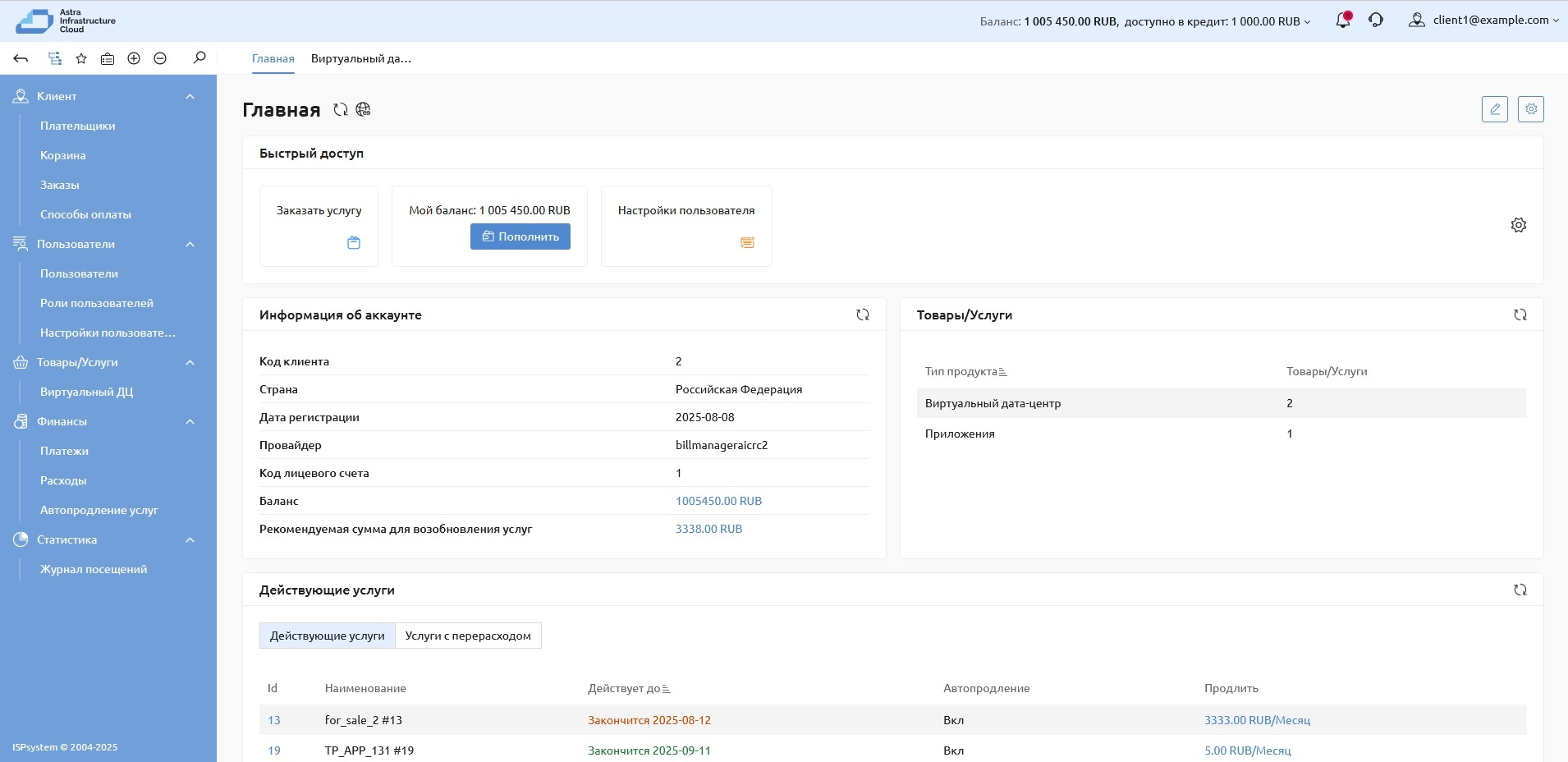Click the 1005450.00 RUB balance link

pos(718,501)
